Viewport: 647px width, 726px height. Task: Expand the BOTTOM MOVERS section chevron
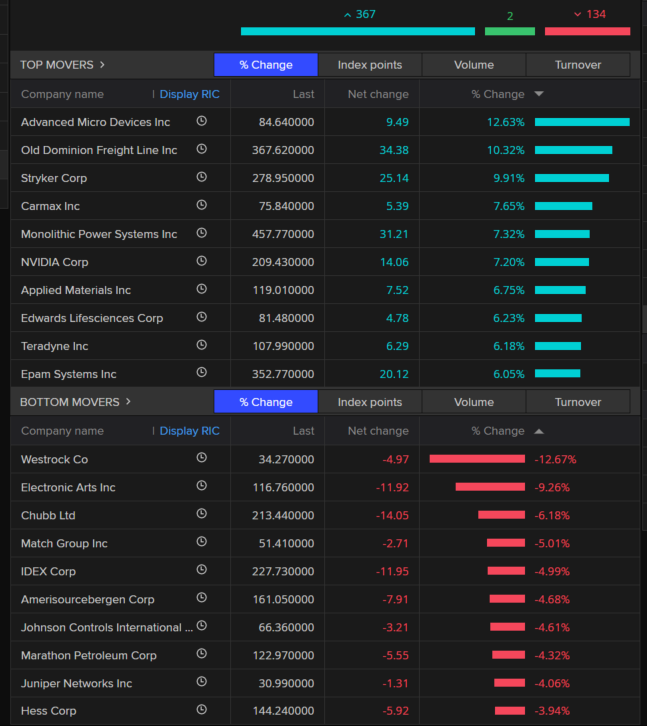(128, 402)
